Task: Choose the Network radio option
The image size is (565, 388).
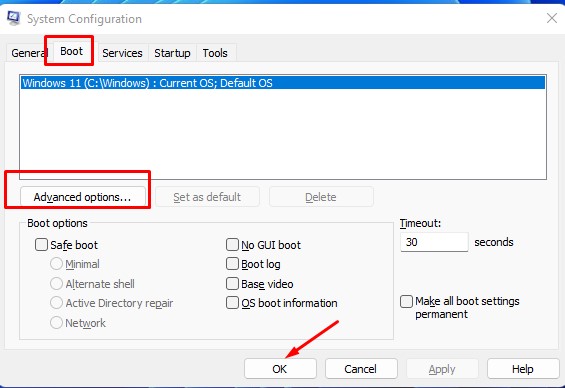Action: 56,322
